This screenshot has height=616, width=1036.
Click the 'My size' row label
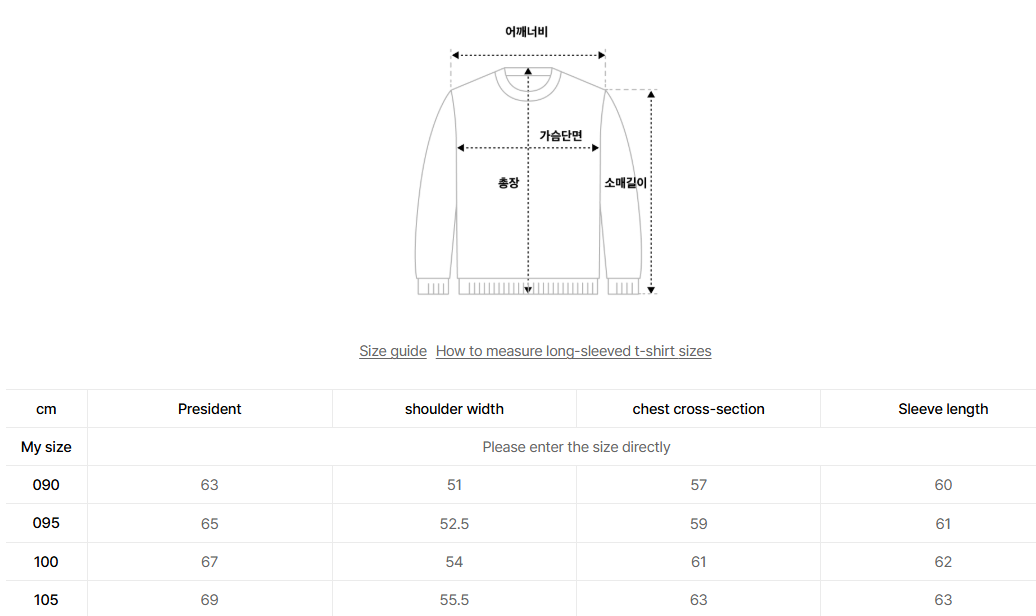pyautogui.click(x=46, y=447)
